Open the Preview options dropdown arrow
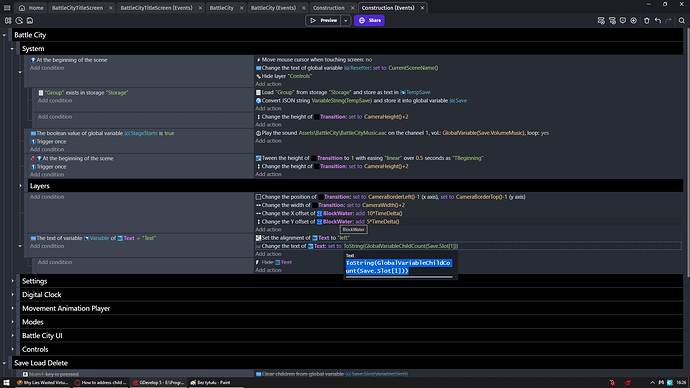 (x=345, y=20)
